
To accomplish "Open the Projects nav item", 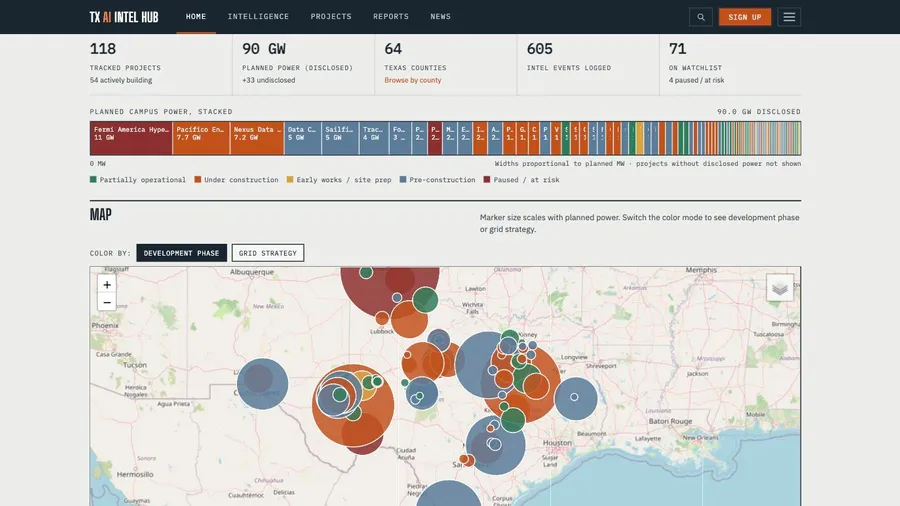I will pyautogui.click(x=331, y=17).
